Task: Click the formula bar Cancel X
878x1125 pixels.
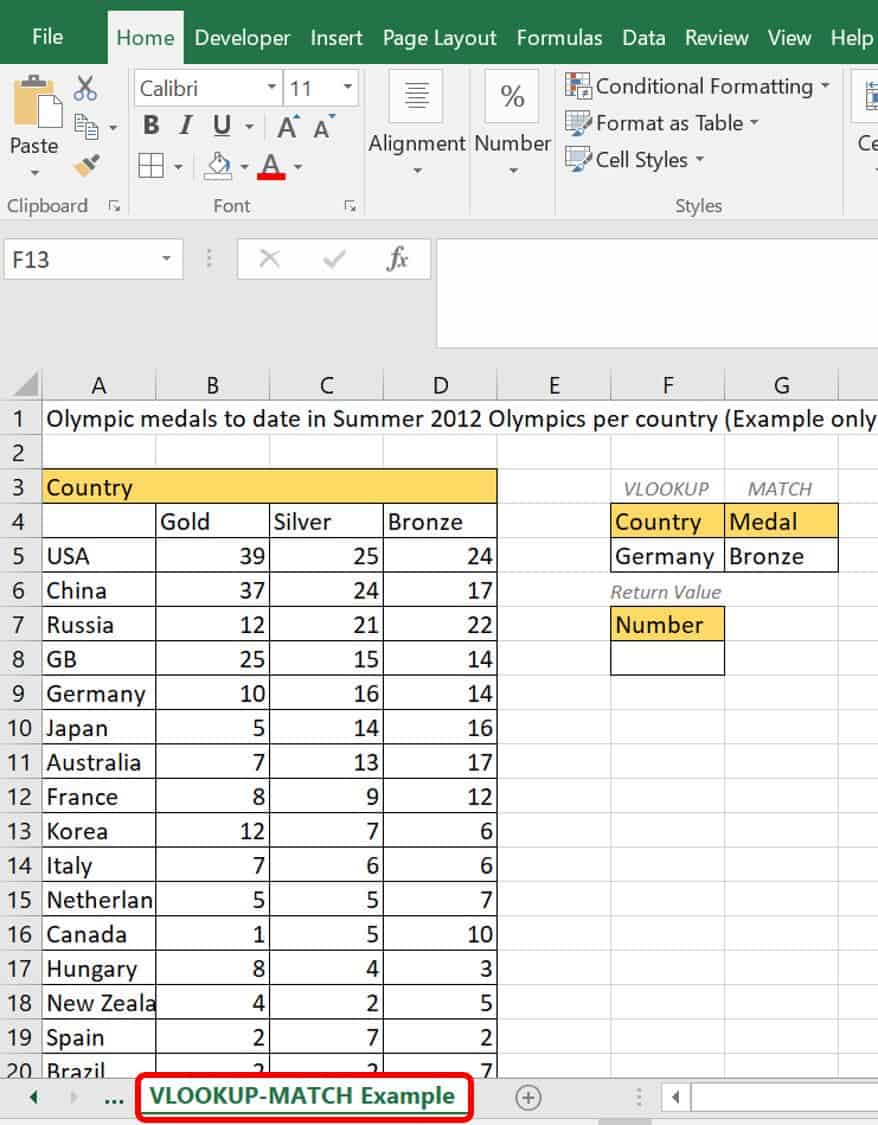Action: (269, 258)
